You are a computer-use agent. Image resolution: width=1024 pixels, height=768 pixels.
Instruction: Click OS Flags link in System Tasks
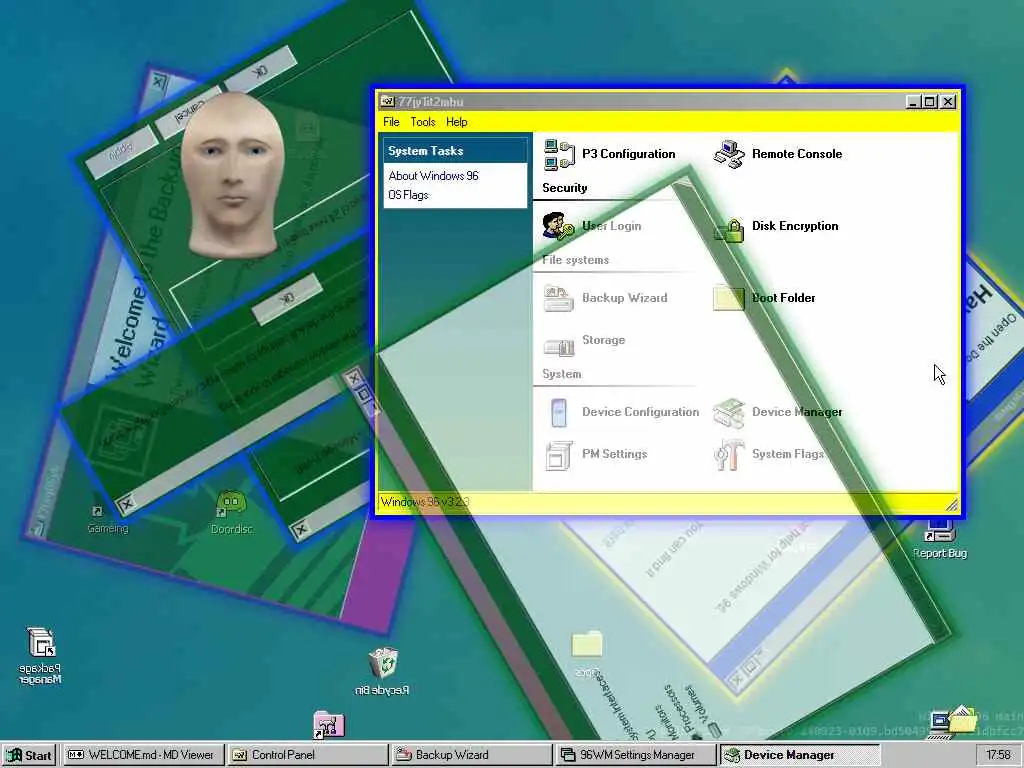coord(408,195)
